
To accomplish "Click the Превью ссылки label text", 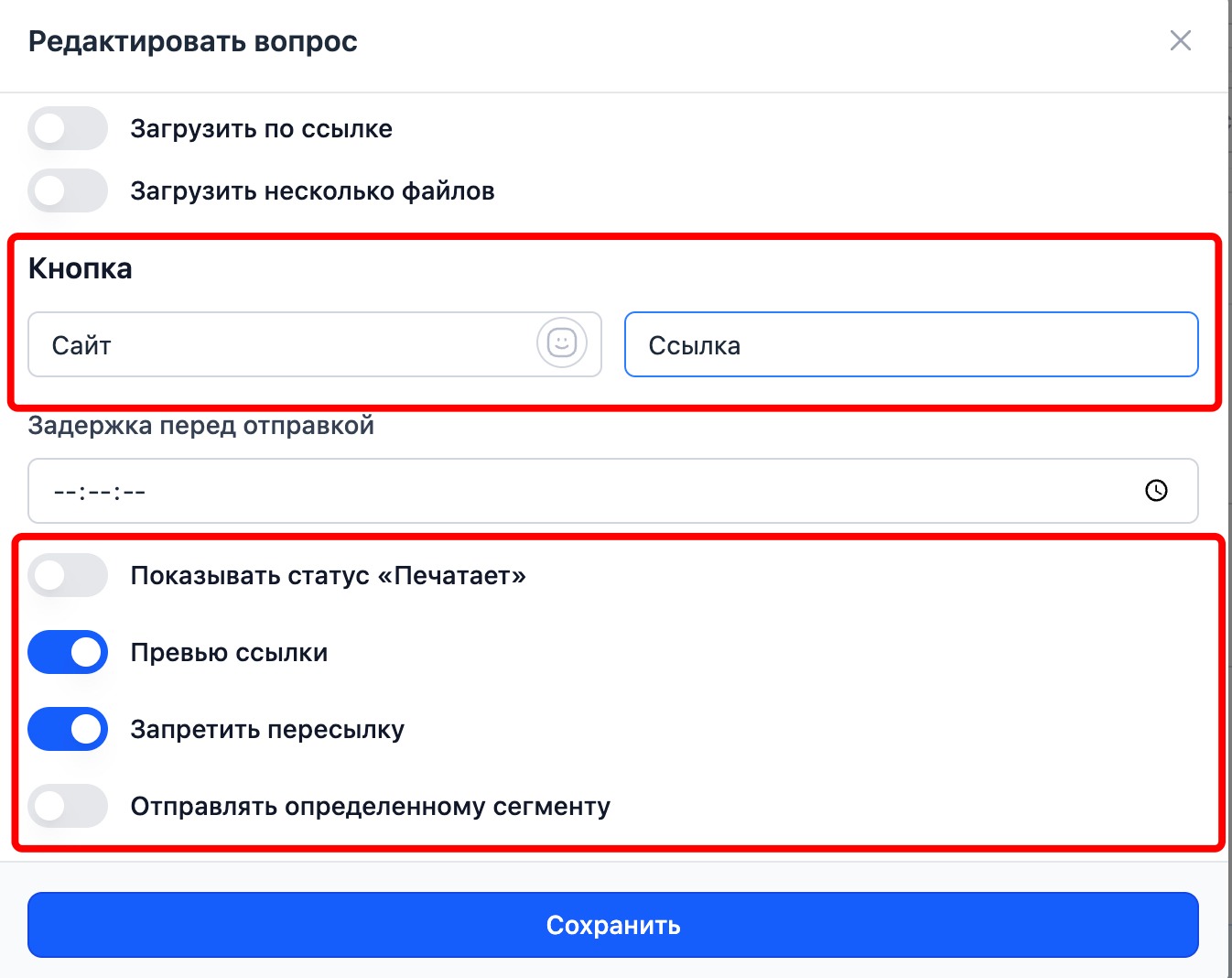I will click(x=229, y=653).
